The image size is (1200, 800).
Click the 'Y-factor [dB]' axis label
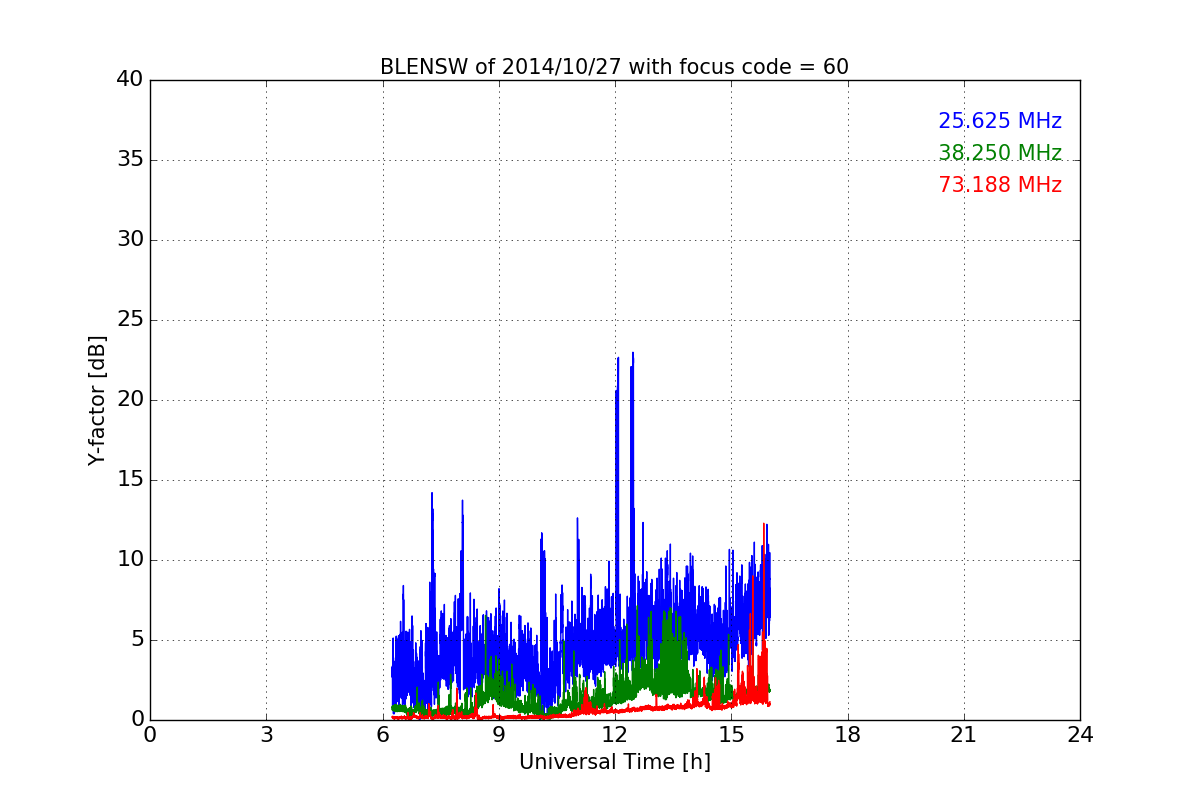coord(97,400)
